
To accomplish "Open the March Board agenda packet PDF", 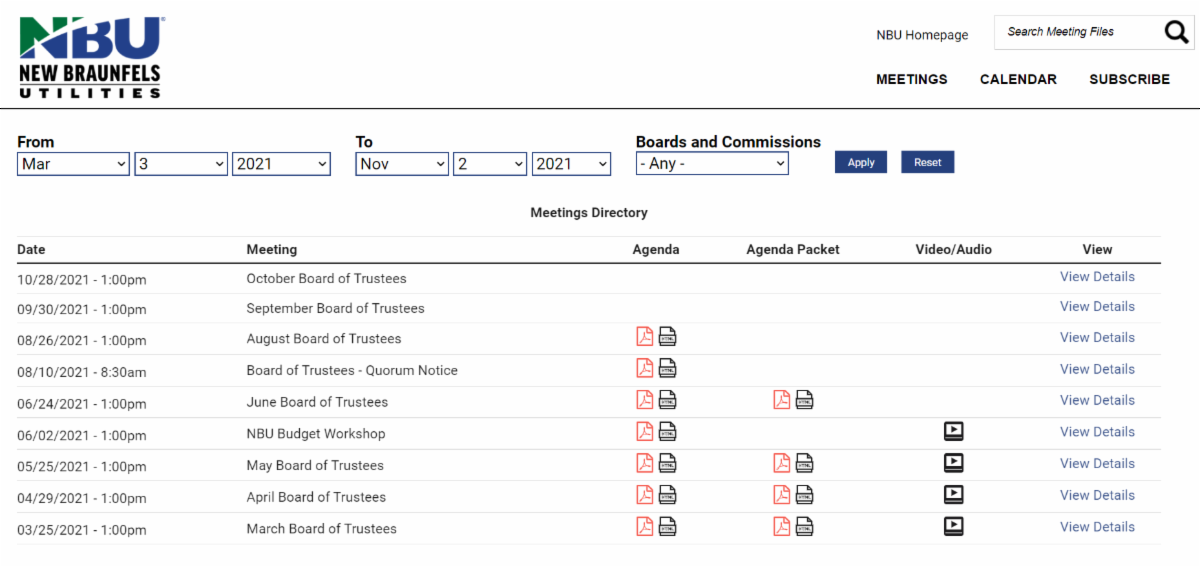I will 782,526.
